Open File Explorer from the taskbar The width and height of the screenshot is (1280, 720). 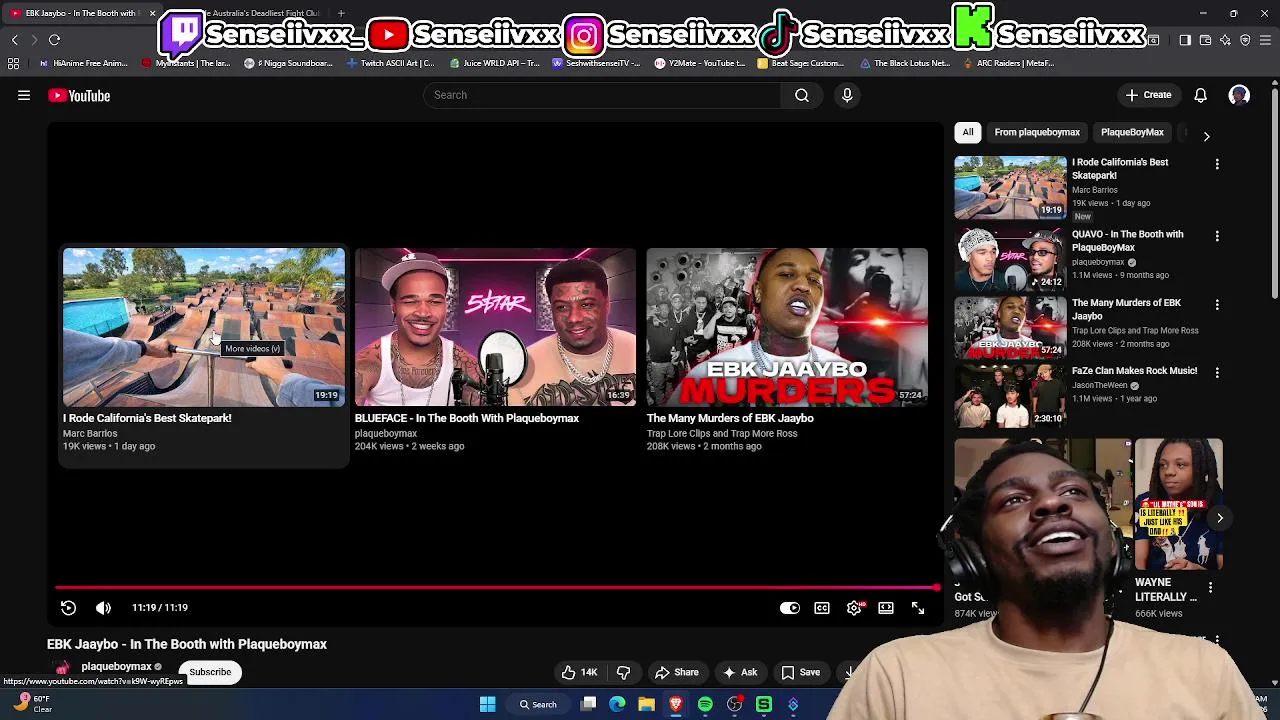[646, 705]
